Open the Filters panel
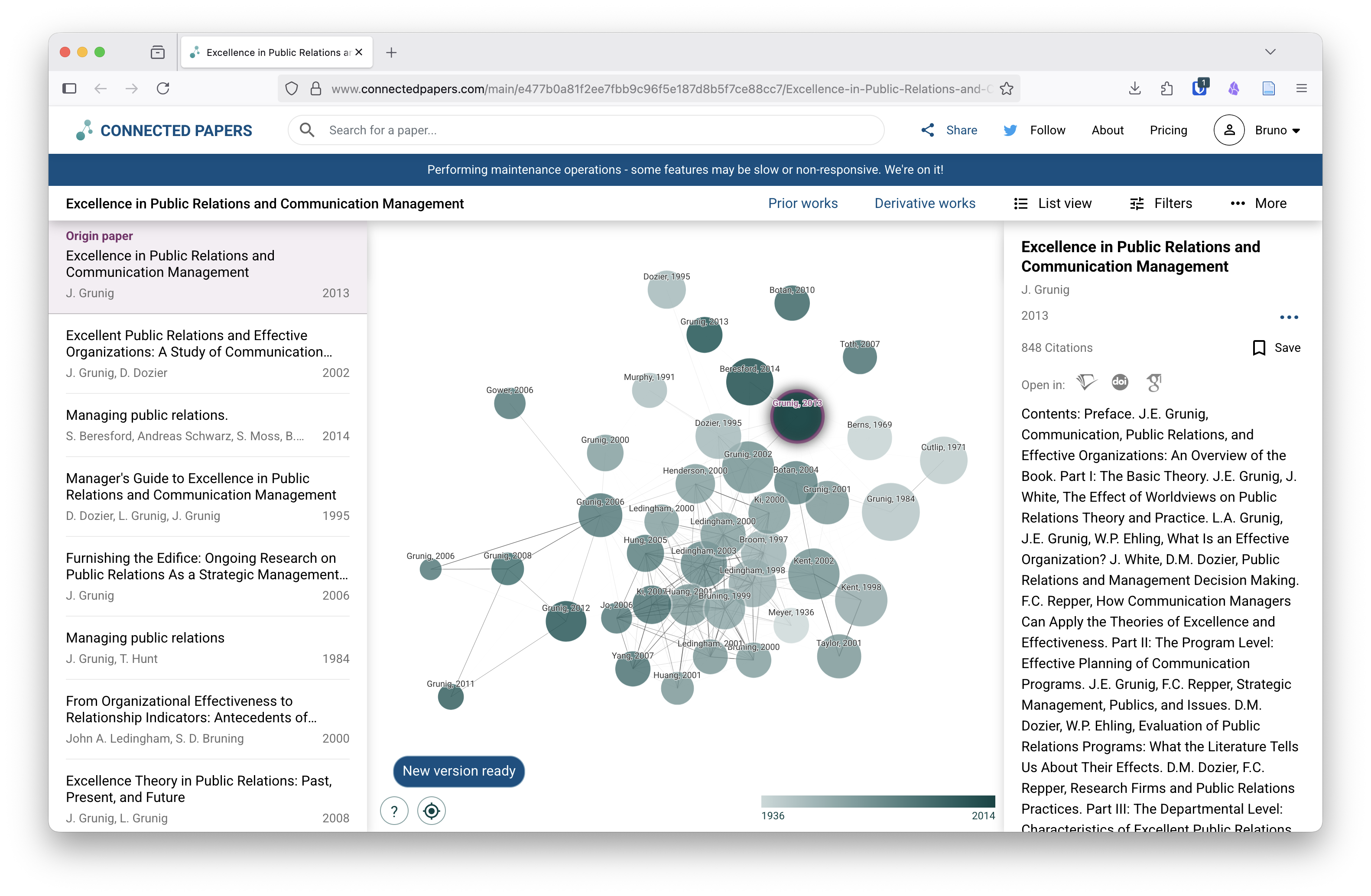This screenshot has height=896, width=1371. tap(1161, 203)
